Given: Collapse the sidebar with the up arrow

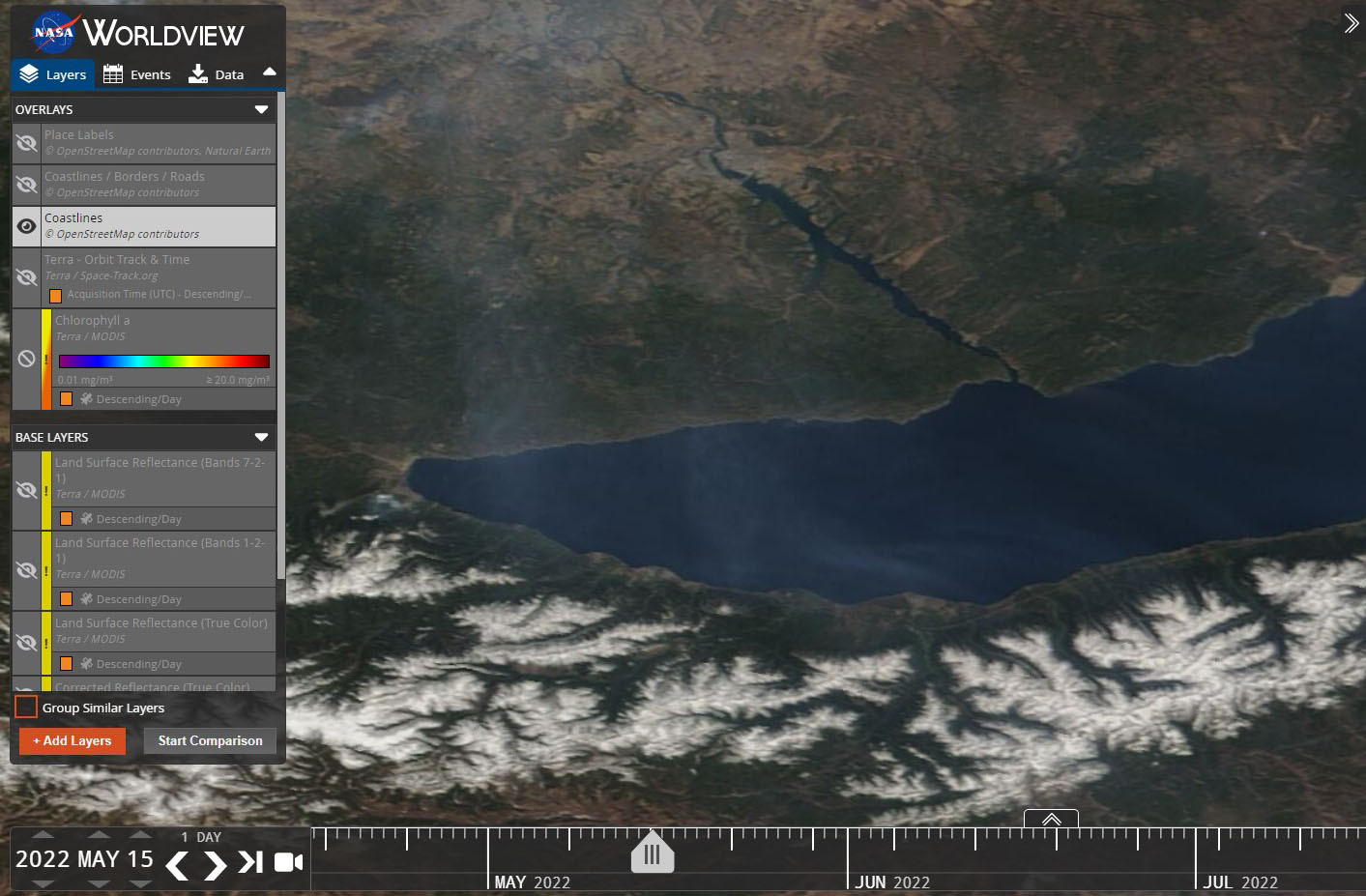Looking at the screenshot, I should point(270,72).
